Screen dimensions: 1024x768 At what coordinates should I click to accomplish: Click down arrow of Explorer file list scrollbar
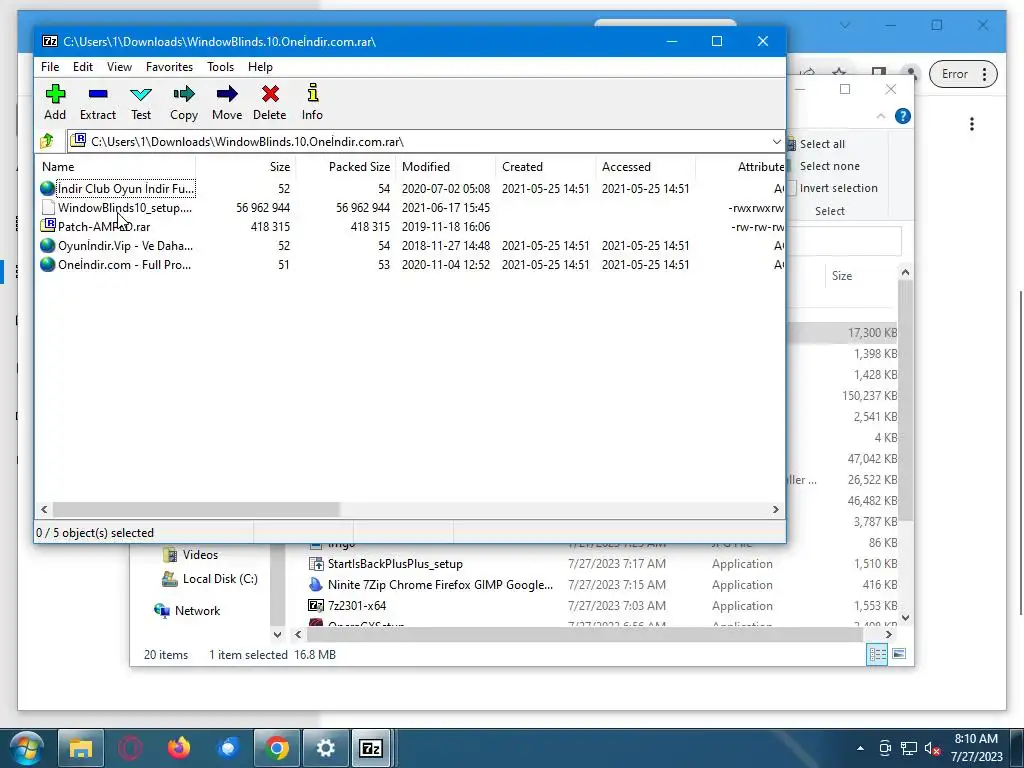905,617
